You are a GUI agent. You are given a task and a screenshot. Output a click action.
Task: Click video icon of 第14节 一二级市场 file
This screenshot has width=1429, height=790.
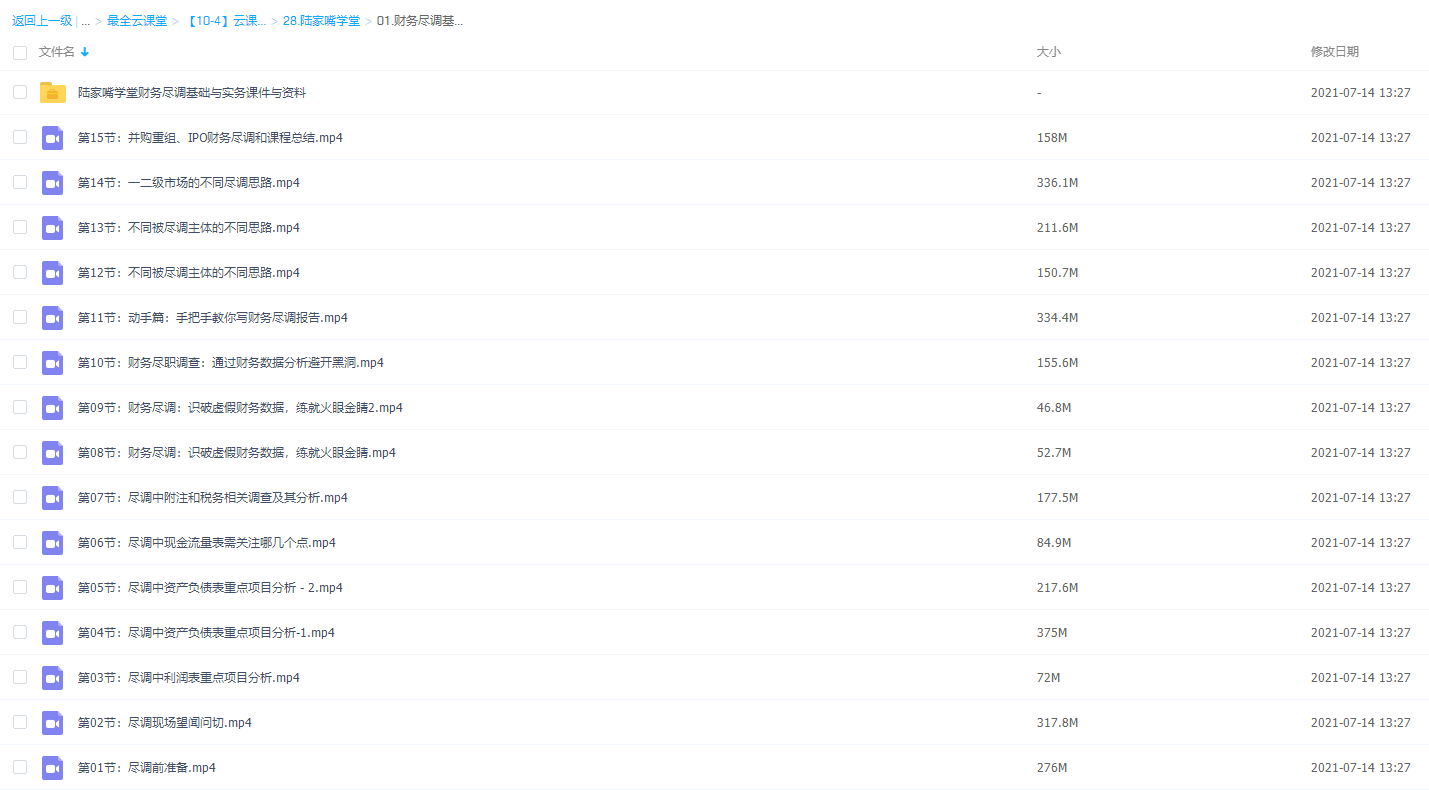[x=53, y=183]
